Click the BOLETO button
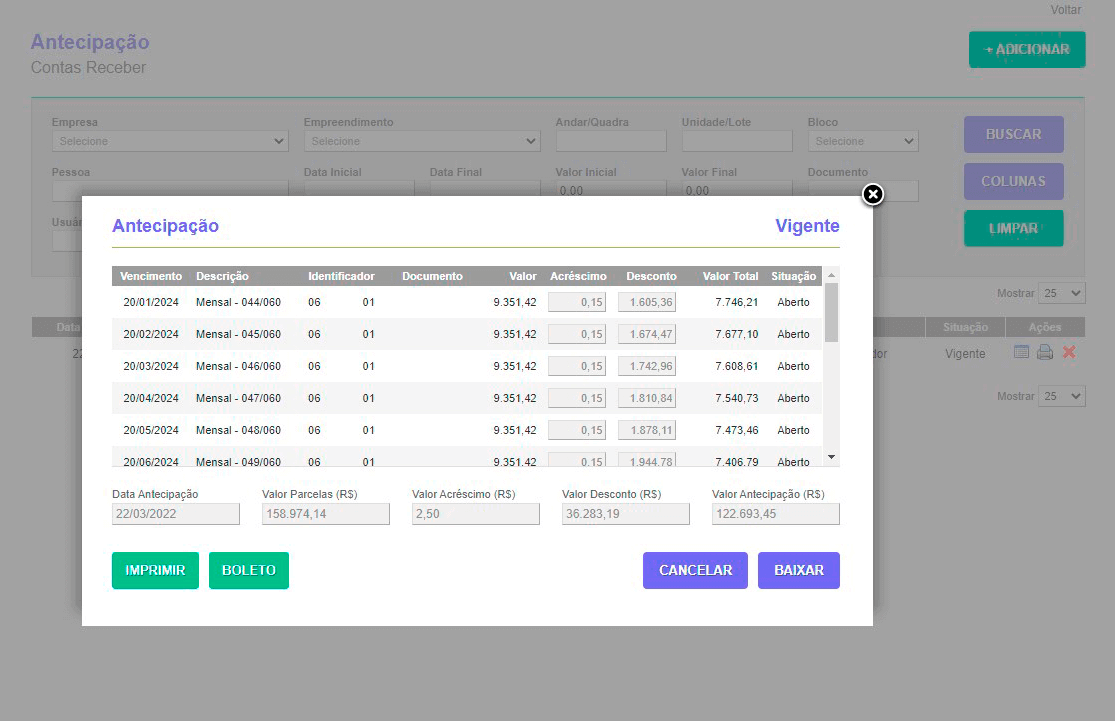Screen dimensions: 1115x721 click(249, 570)
